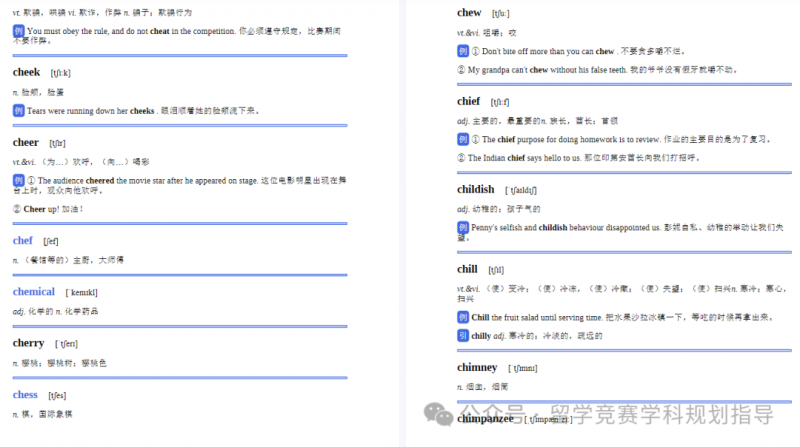Click the example badge beside 'Chill the fruit salad'
This screenshot has width=800, height=447.
coord(463,317)
